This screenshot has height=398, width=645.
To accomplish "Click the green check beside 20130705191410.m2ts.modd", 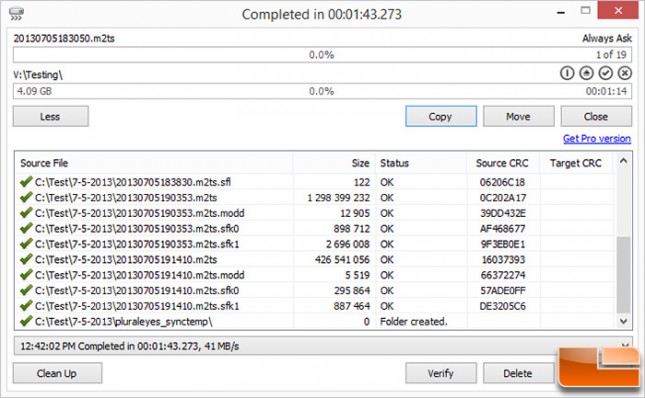I will tap(26, 274).
